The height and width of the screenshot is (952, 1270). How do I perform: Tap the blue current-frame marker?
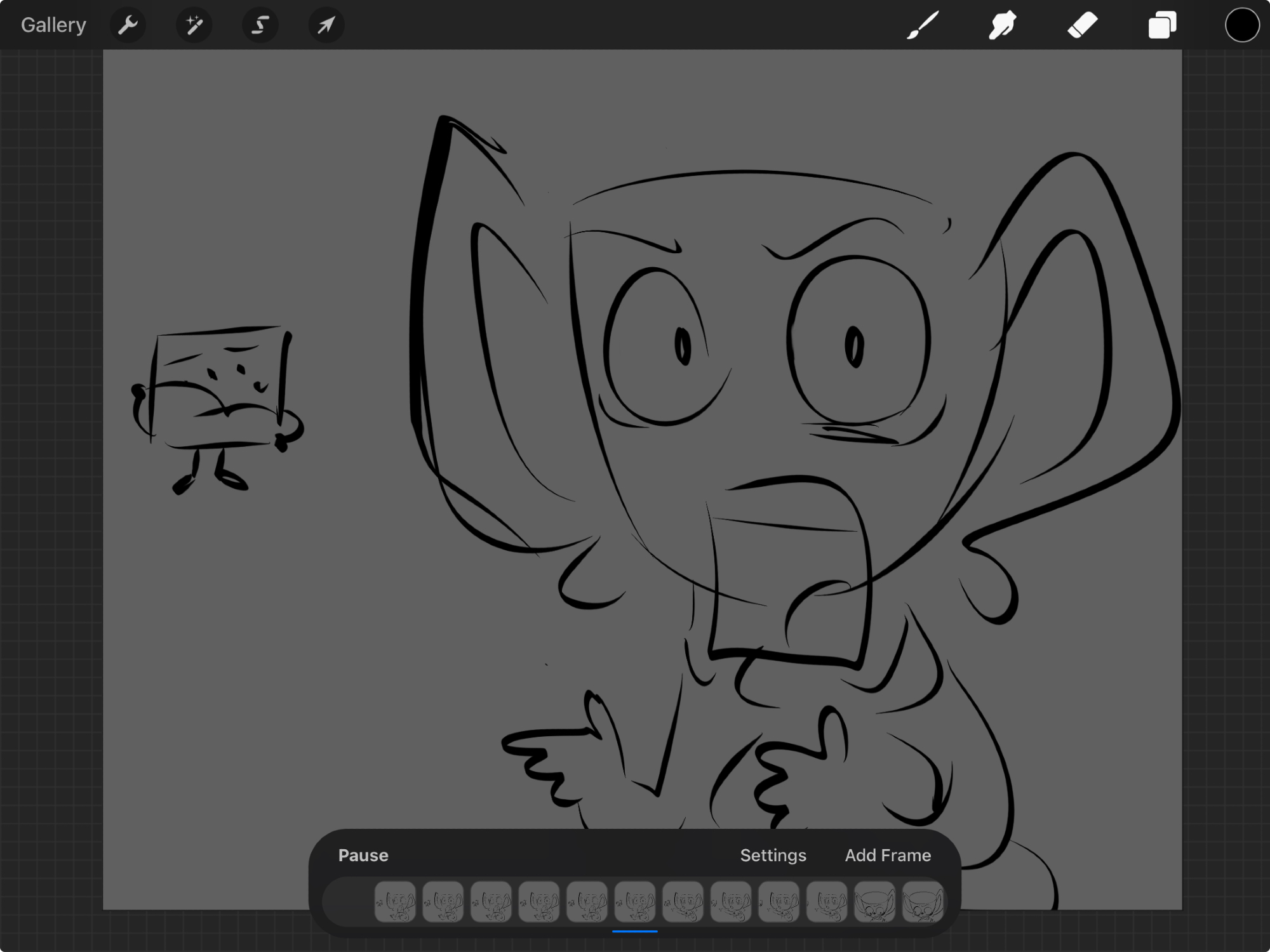point(635,931)
